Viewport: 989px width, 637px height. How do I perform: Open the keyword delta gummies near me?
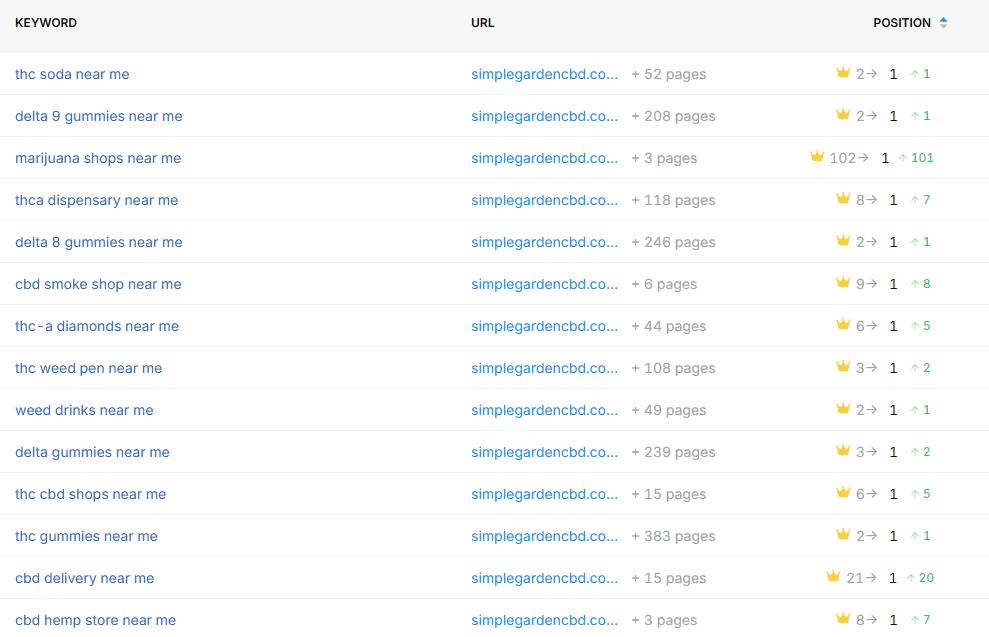point(92,452)
